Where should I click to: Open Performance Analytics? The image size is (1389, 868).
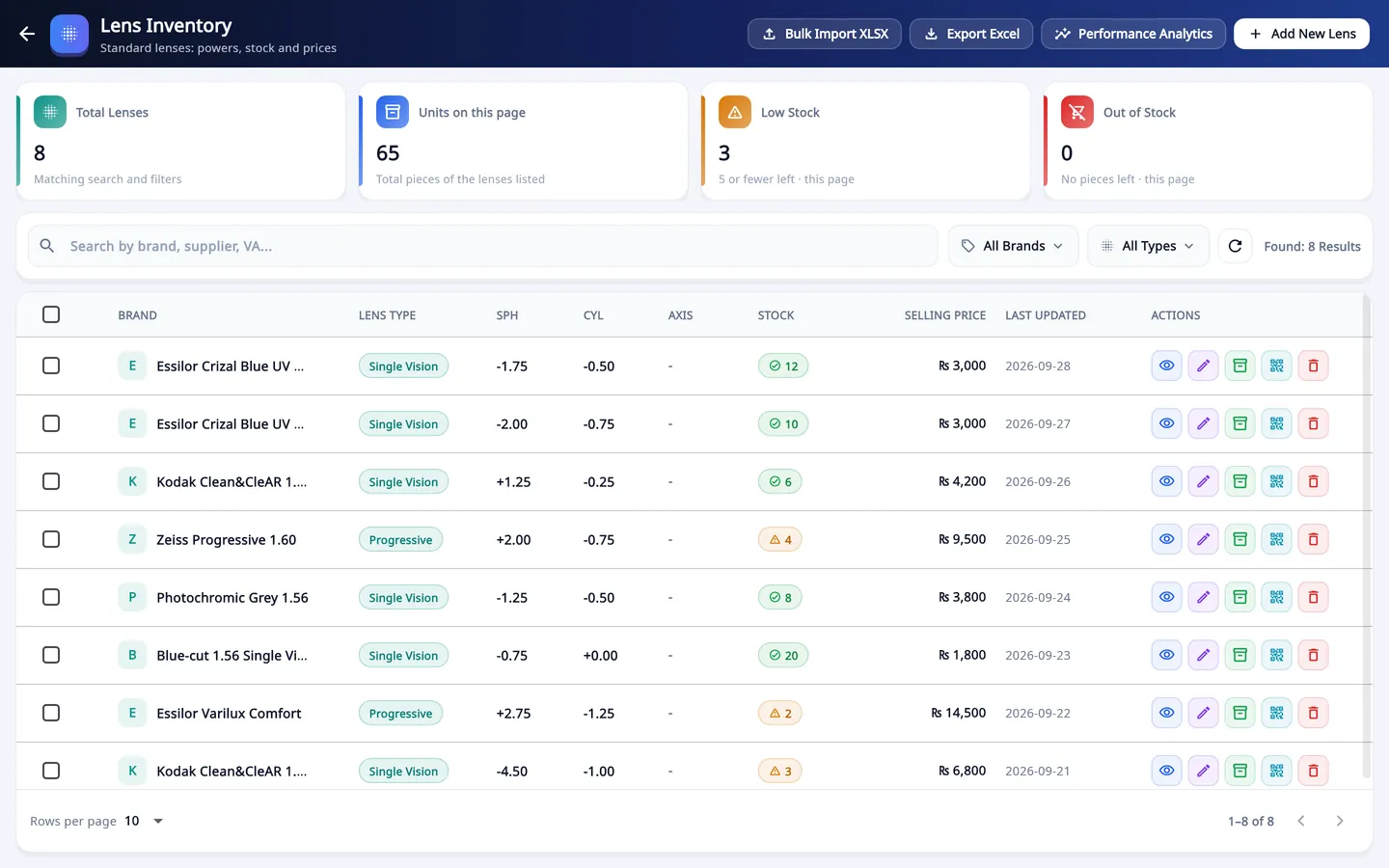[x=1133, y=34]
